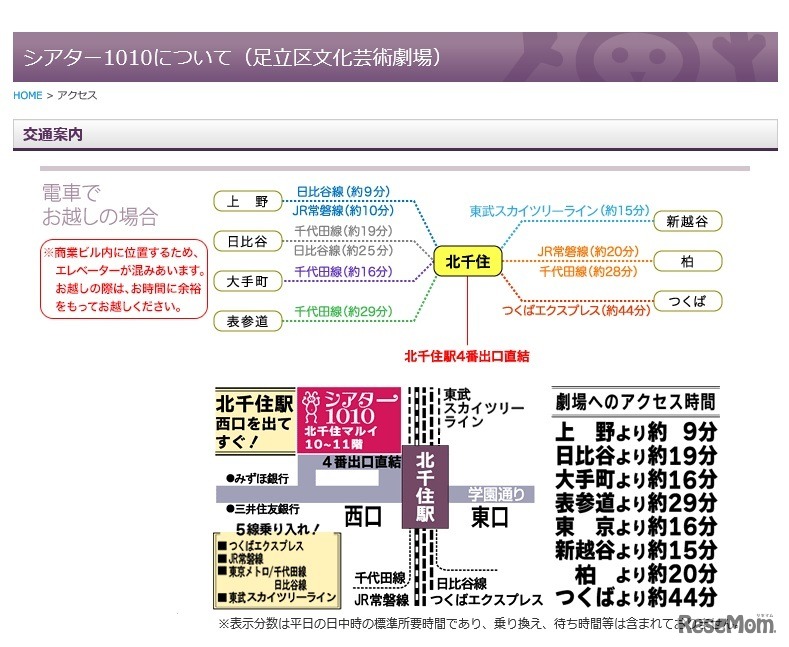The image size is (789, 647).
Task: Click the 千代田線(約16分) label
Action: point(343,272)
